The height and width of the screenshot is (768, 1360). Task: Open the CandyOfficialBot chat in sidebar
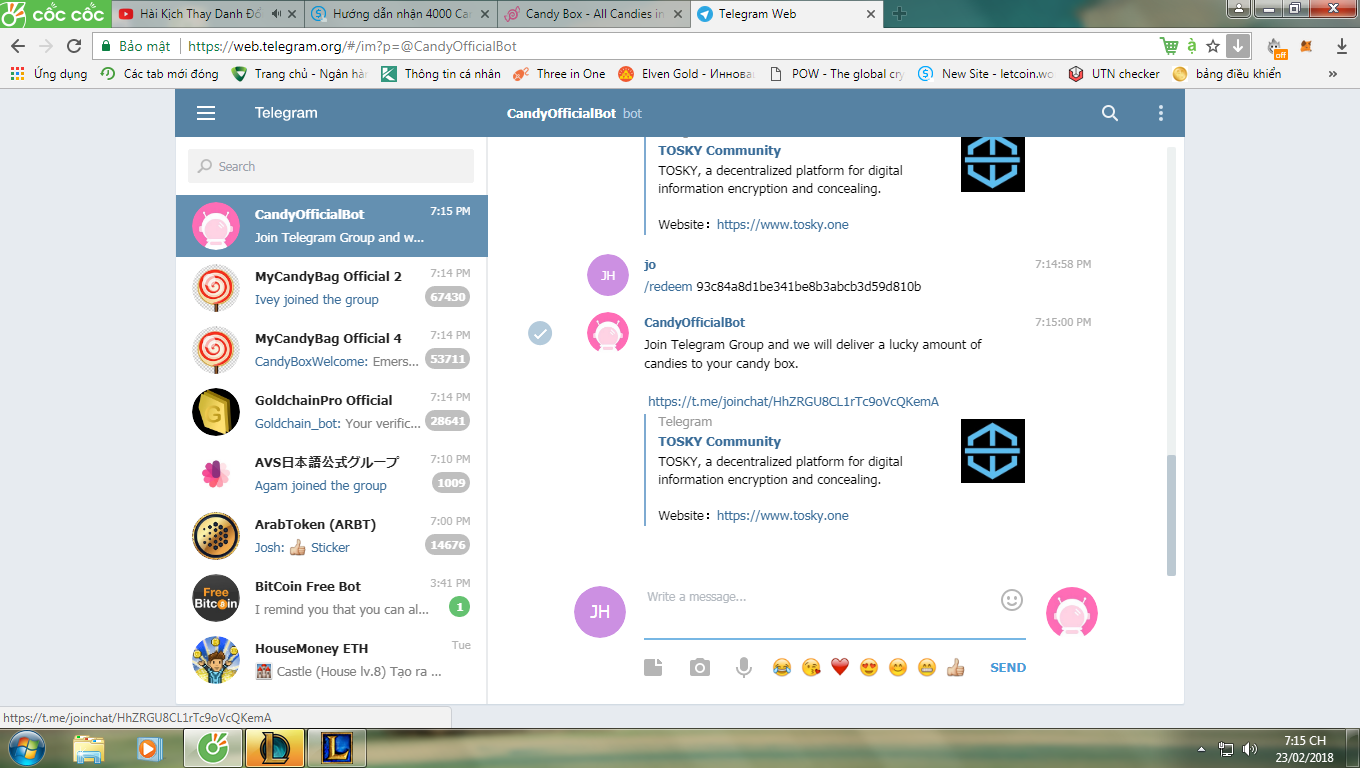(x=332, y=226)
